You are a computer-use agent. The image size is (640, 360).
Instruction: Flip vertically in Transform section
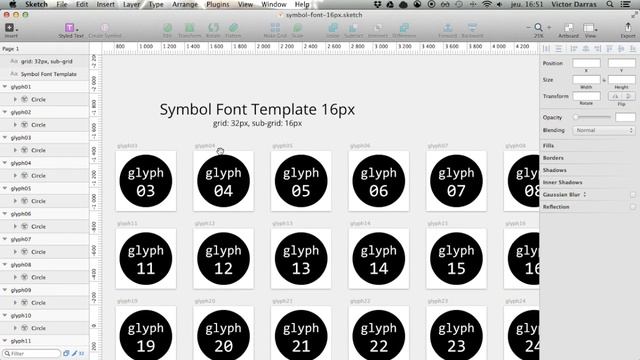tap(629, 96)
